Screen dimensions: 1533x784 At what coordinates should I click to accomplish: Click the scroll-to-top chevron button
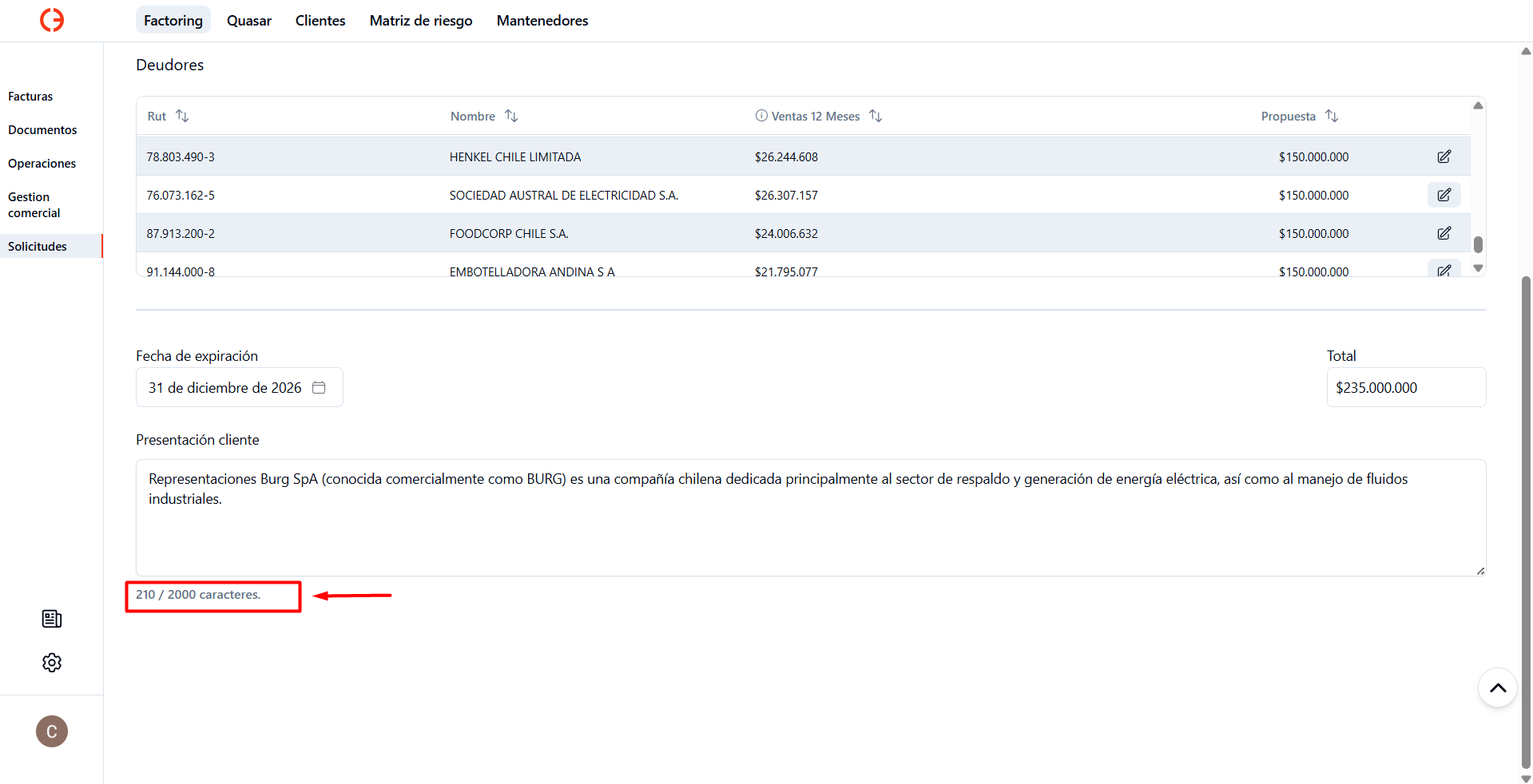[1498, 688]
